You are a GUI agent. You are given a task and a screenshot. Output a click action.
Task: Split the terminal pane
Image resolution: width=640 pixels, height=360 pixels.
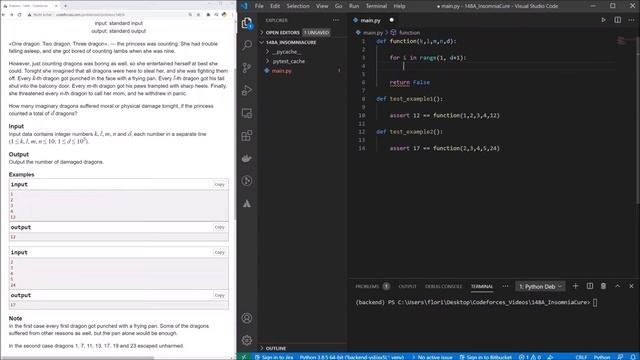tap(590, 286)
